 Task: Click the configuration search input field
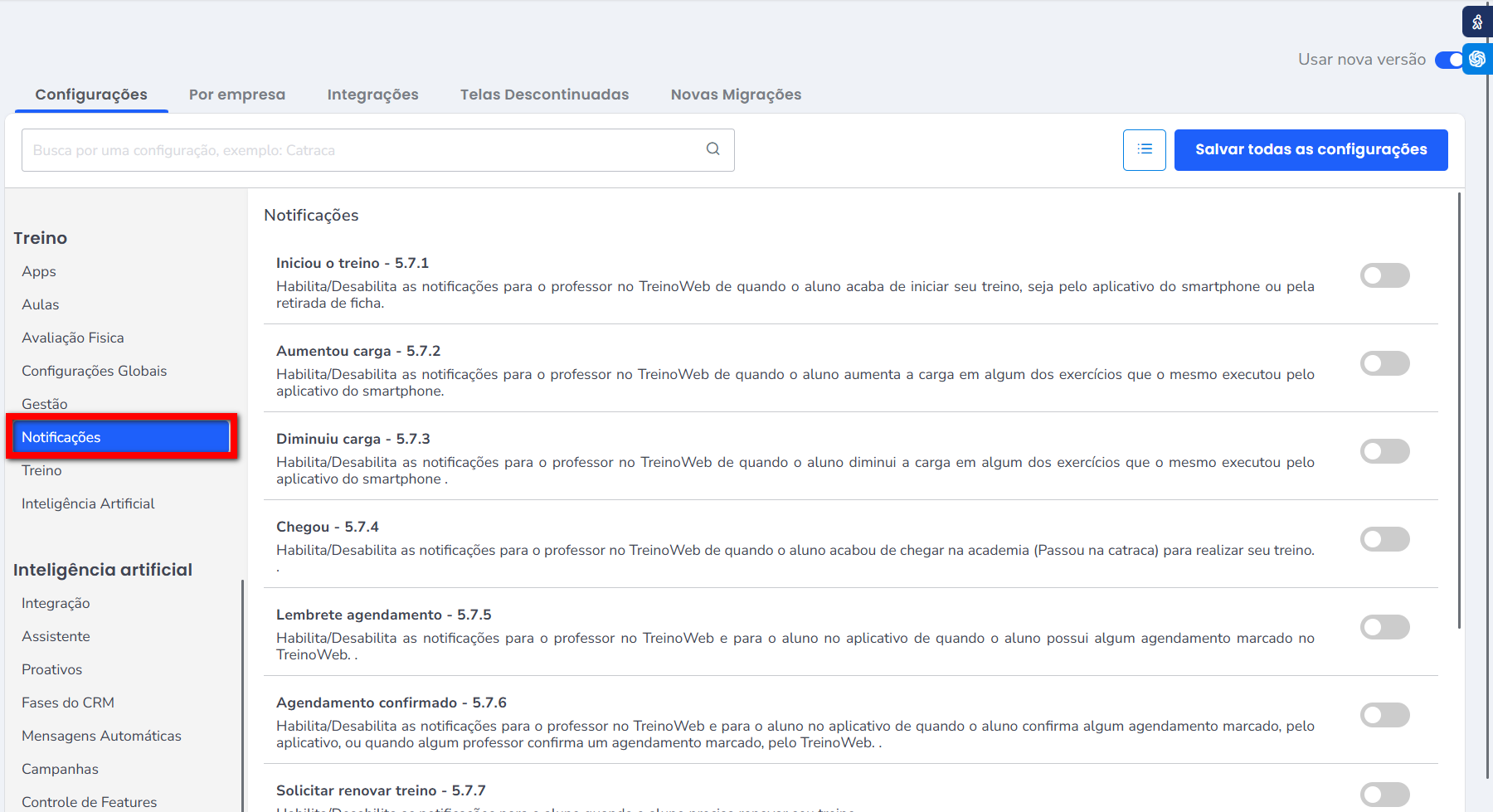[365, 150]
